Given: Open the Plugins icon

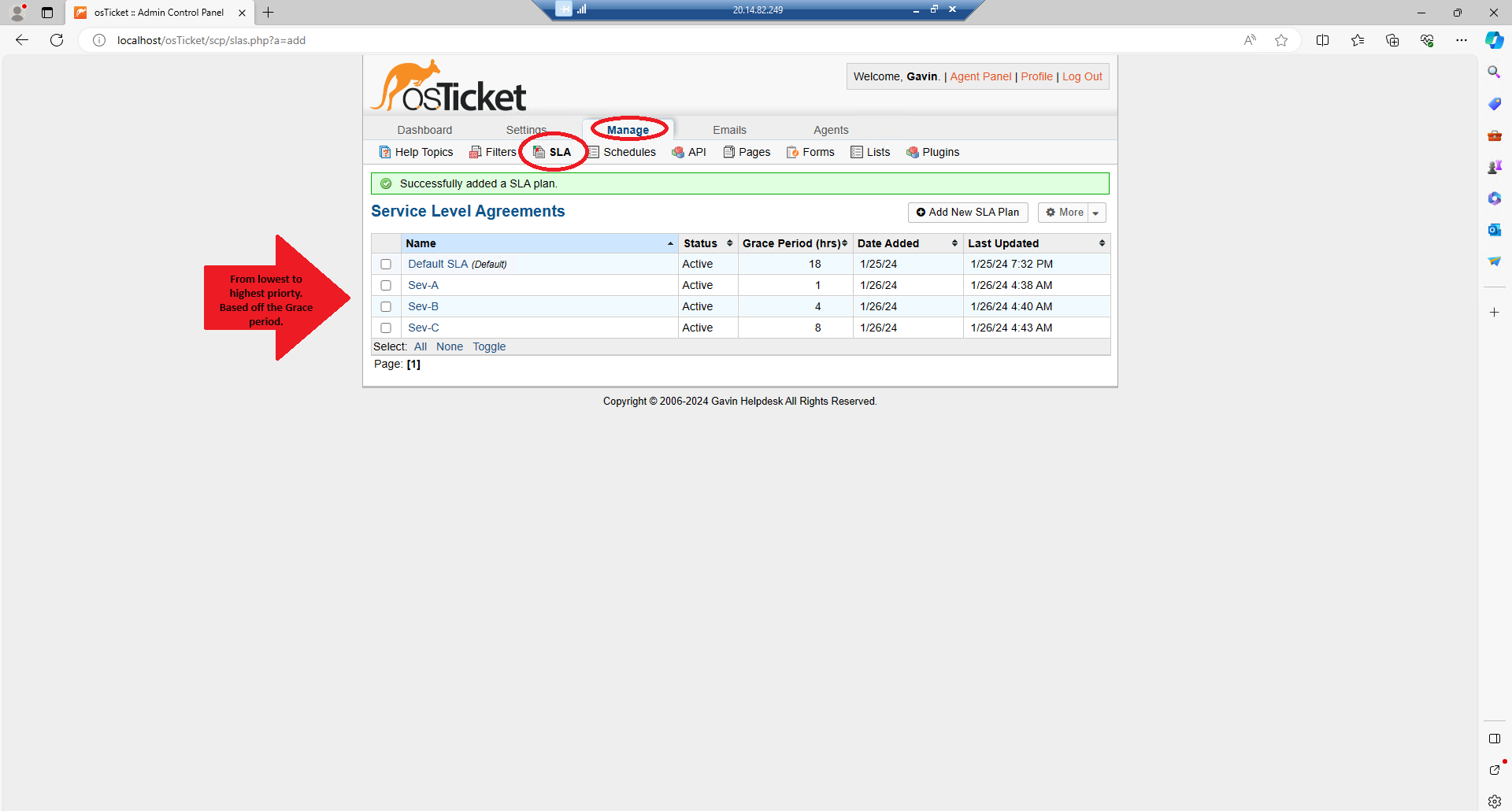Looking at the screenshot, I should point(913,152).
